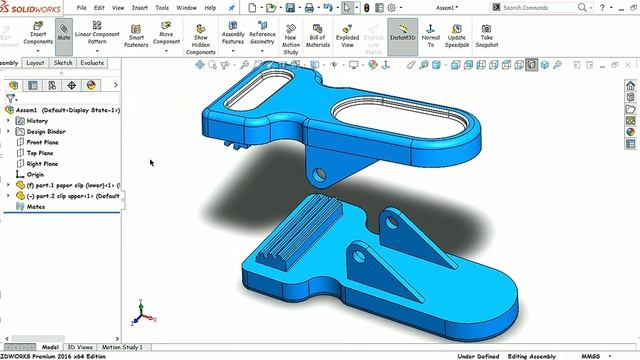The image size is (640, 360).
Task: Open the View menu
Action: (118, 8)
